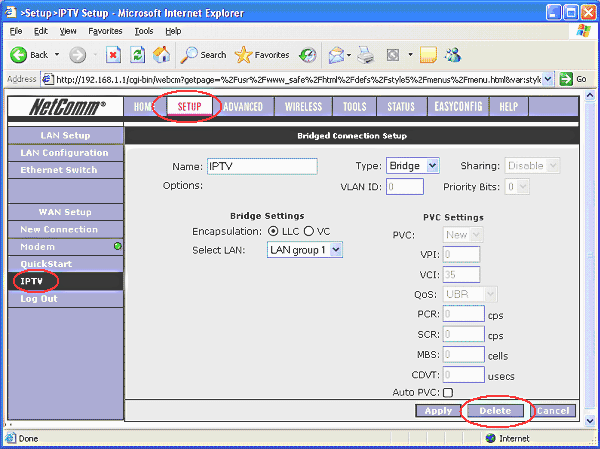Click Log Out in the sidebar

[x=65, y=299]
